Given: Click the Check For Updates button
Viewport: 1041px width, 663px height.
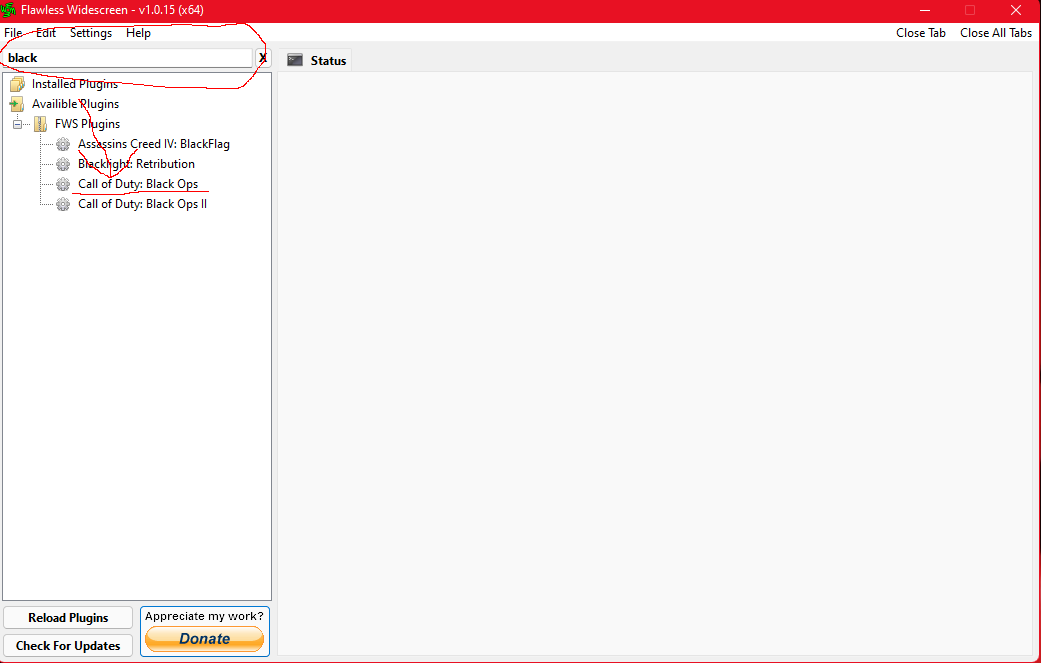Looking at the screenshot, I should tap(68, 646).
